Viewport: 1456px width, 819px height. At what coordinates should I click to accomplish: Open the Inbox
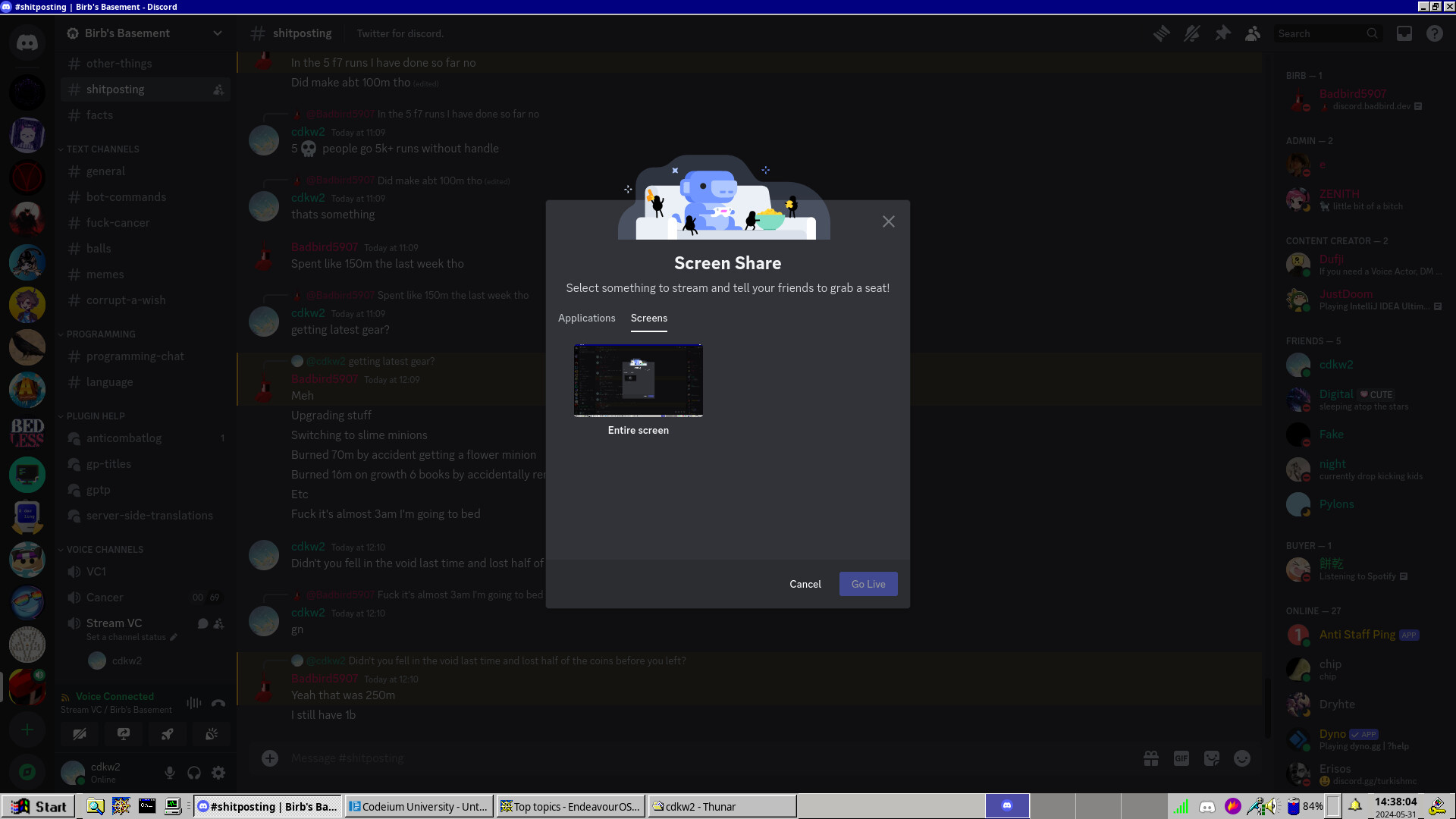point(1404,33)
